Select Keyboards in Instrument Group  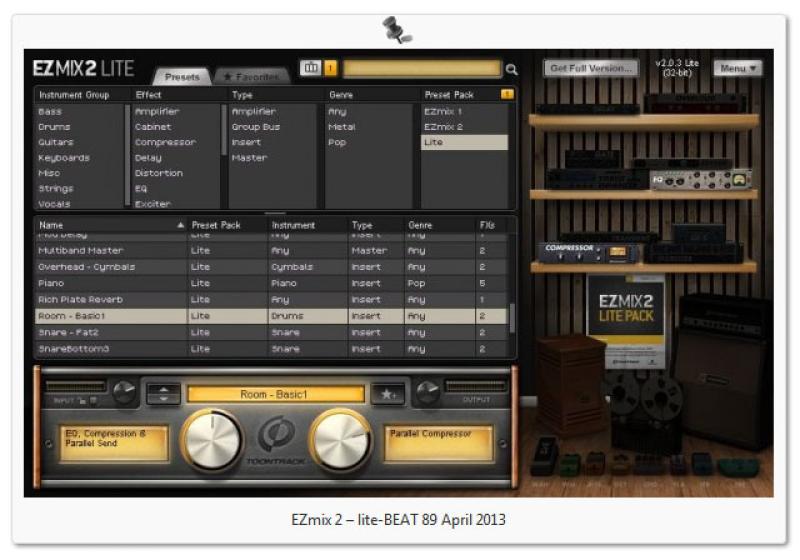(x=63, y=158)
